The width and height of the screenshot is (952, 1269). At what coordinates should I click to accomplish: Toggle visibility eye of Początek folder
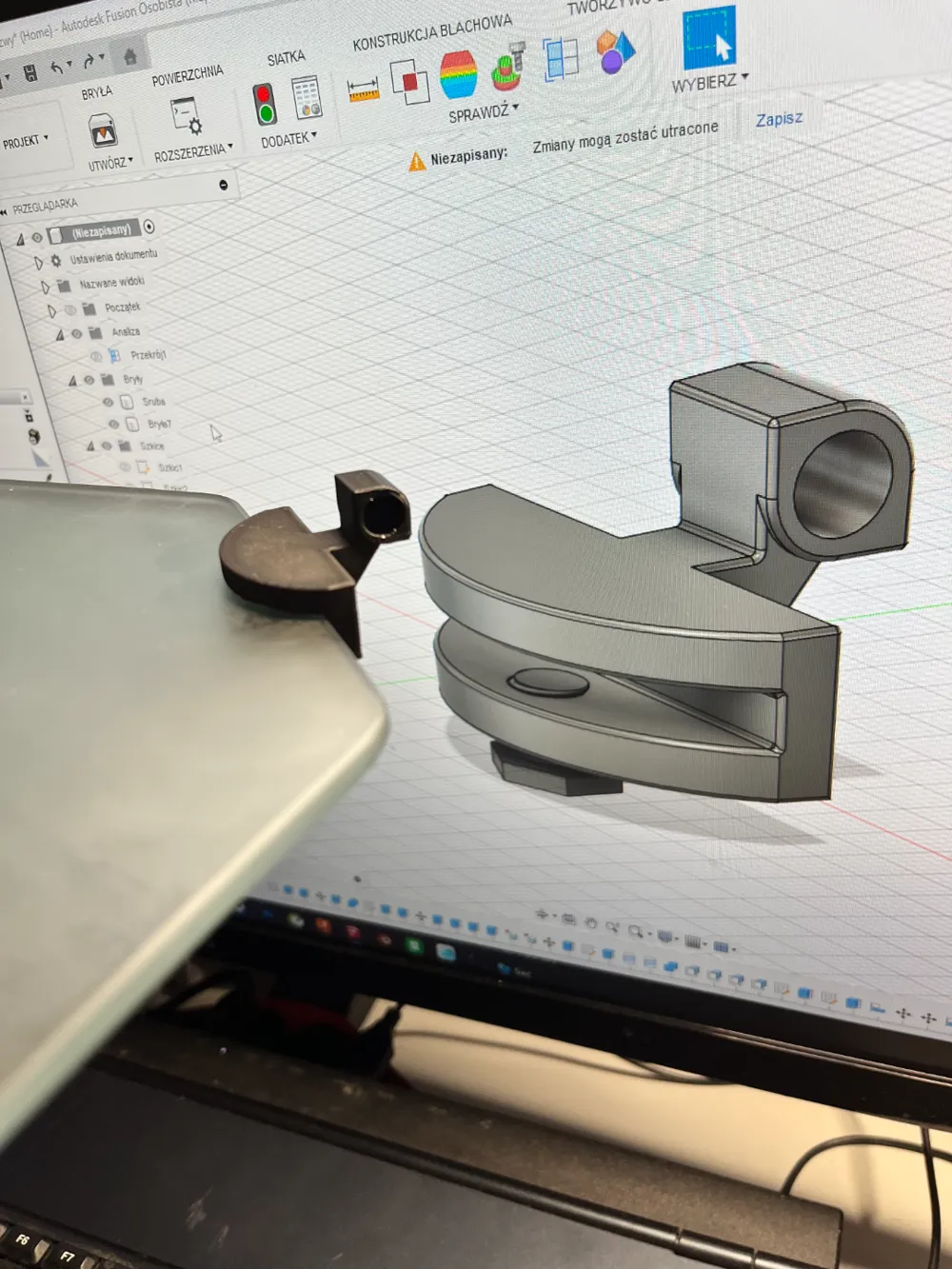pos(70,309)
